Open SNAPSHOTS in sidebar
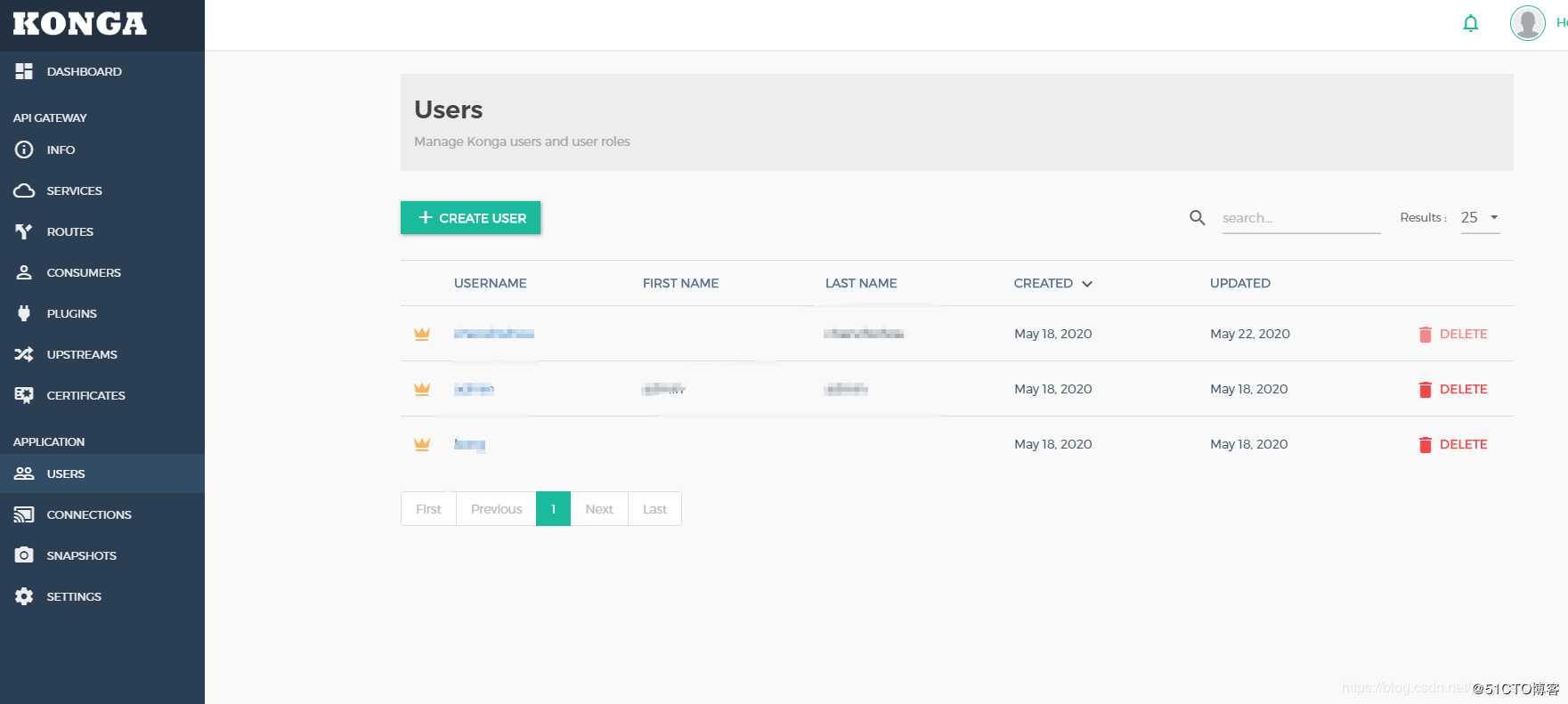The image size is (1568, 704). [102, 555]
